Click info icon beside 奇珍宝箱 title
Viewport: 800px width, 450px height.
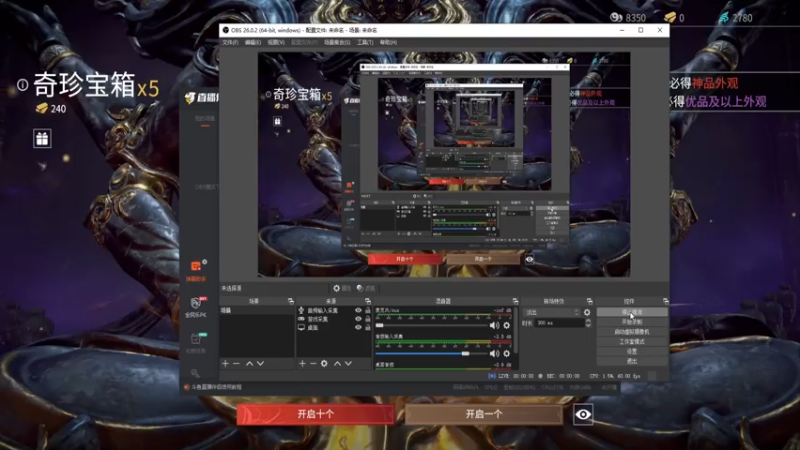pyautogui.click(x=22, y=85)
